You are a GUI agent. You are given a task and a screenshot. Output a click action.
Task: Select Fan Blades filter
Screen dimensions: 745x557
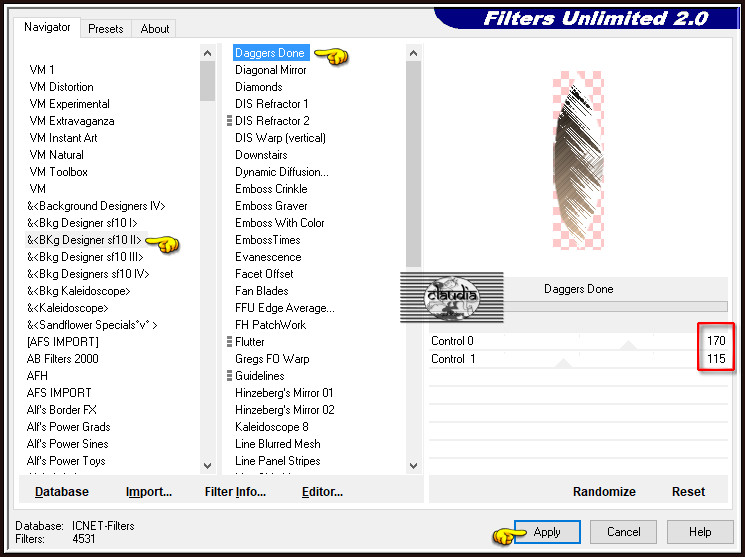pyautogui.click(x=261, y=291)
